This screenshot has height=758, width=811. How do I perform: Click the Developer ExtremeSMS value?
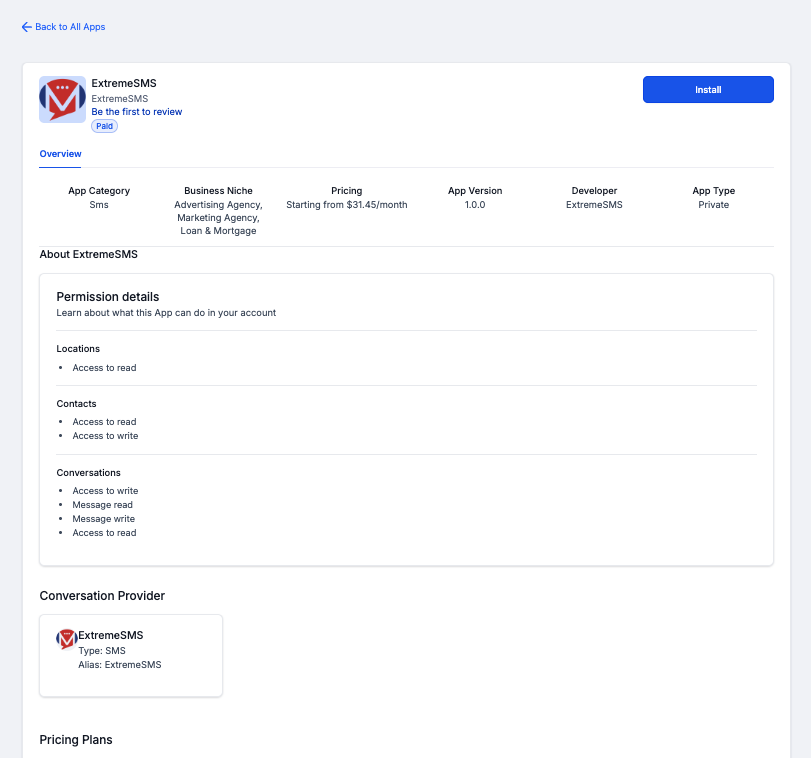click(594, 204)
